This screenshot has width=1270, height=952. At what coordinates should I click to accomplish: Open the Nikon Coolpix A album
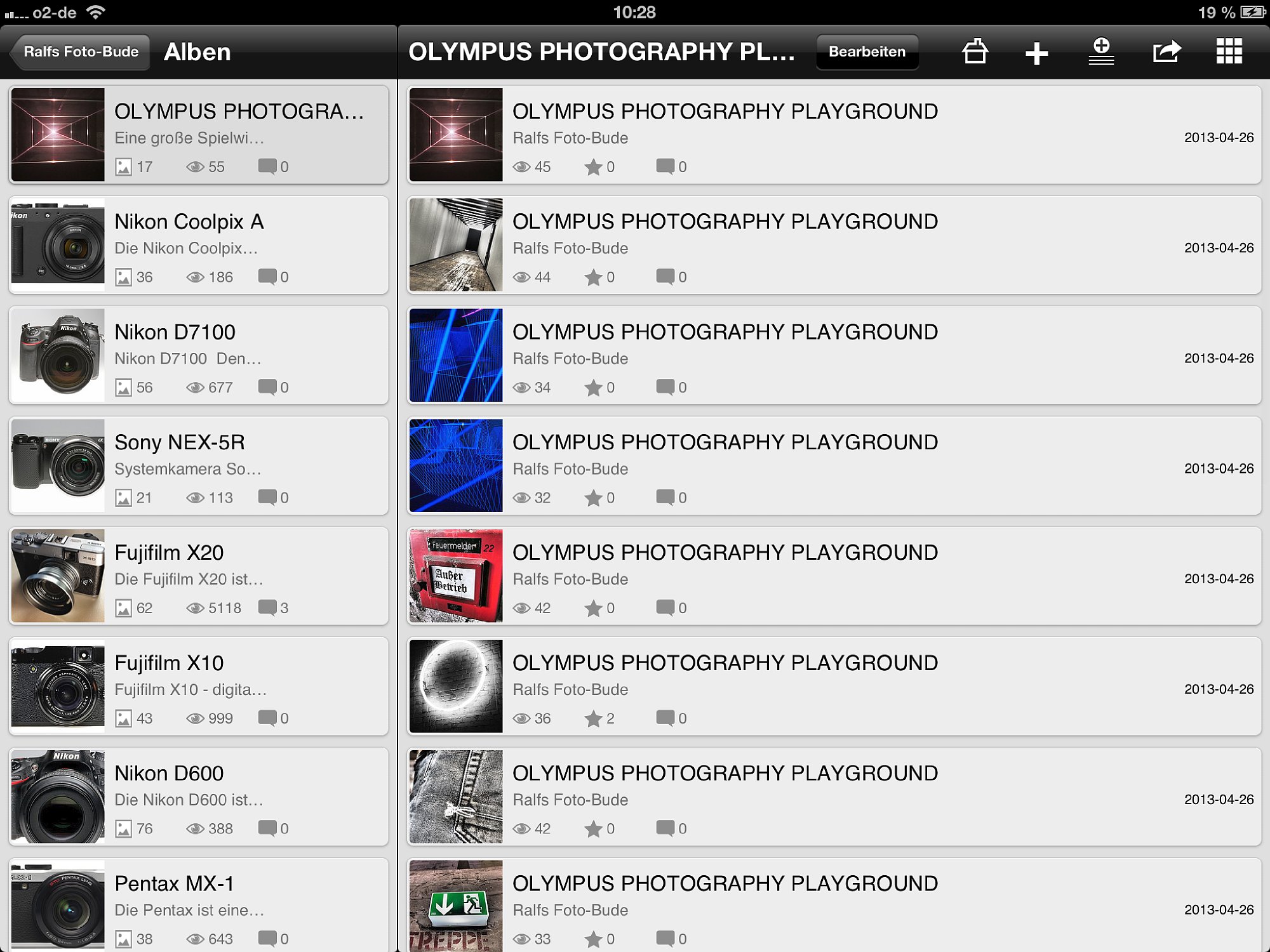tap(199, 245)
